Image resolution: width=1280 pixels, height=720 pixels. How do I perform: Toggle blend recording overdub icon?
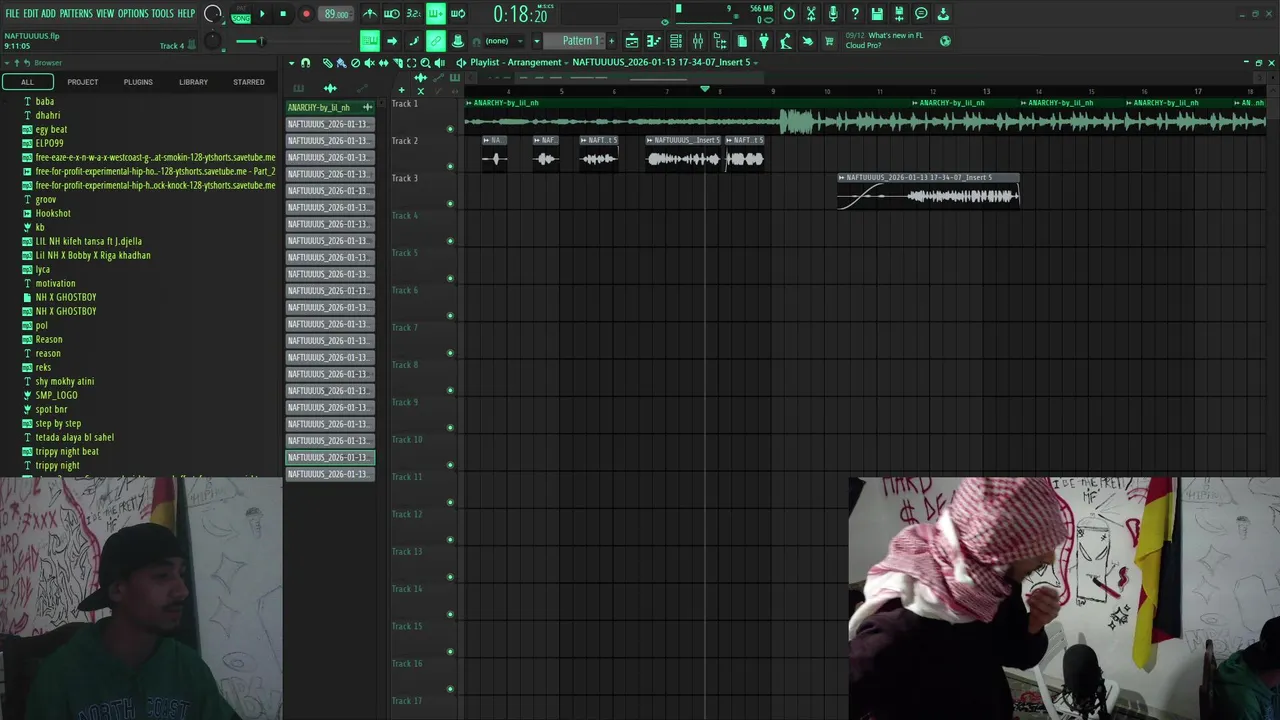click(x=436, y=14)
